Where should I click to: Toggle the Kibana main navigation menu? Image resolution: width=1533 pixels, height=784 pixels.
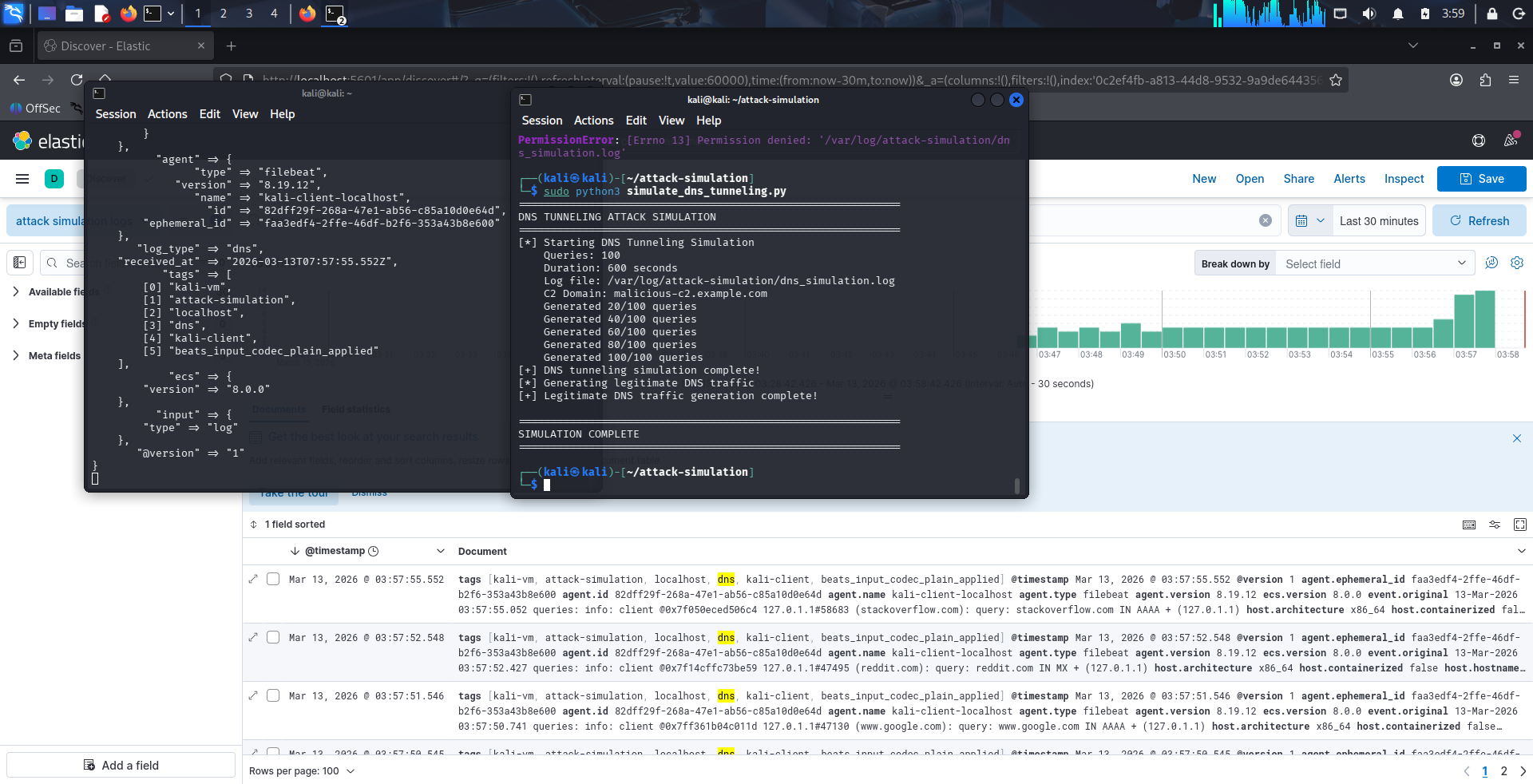(22, 179)
